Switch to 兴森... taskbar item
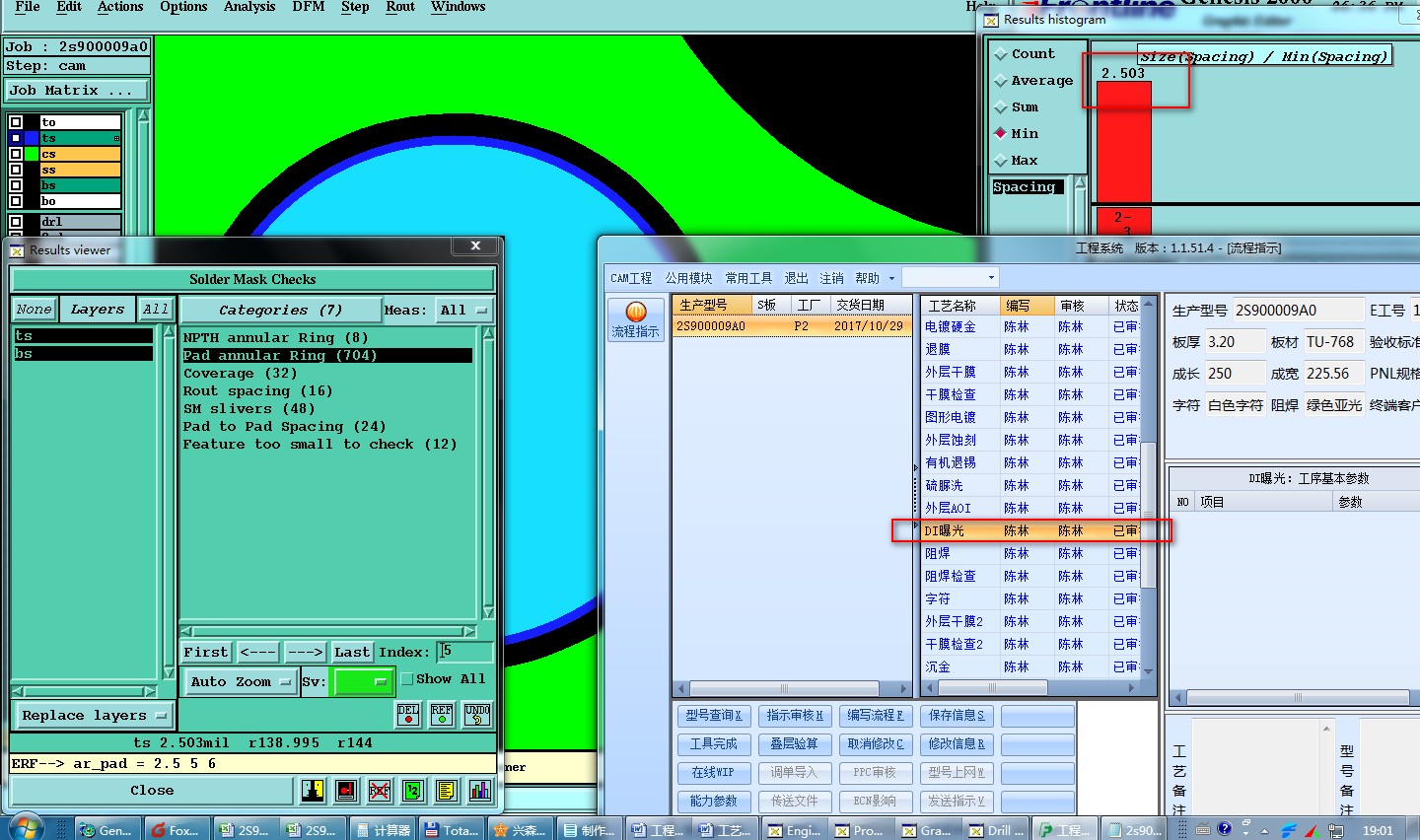Image resolution: width=1420 pixels, height=840 pixels. 521,830
